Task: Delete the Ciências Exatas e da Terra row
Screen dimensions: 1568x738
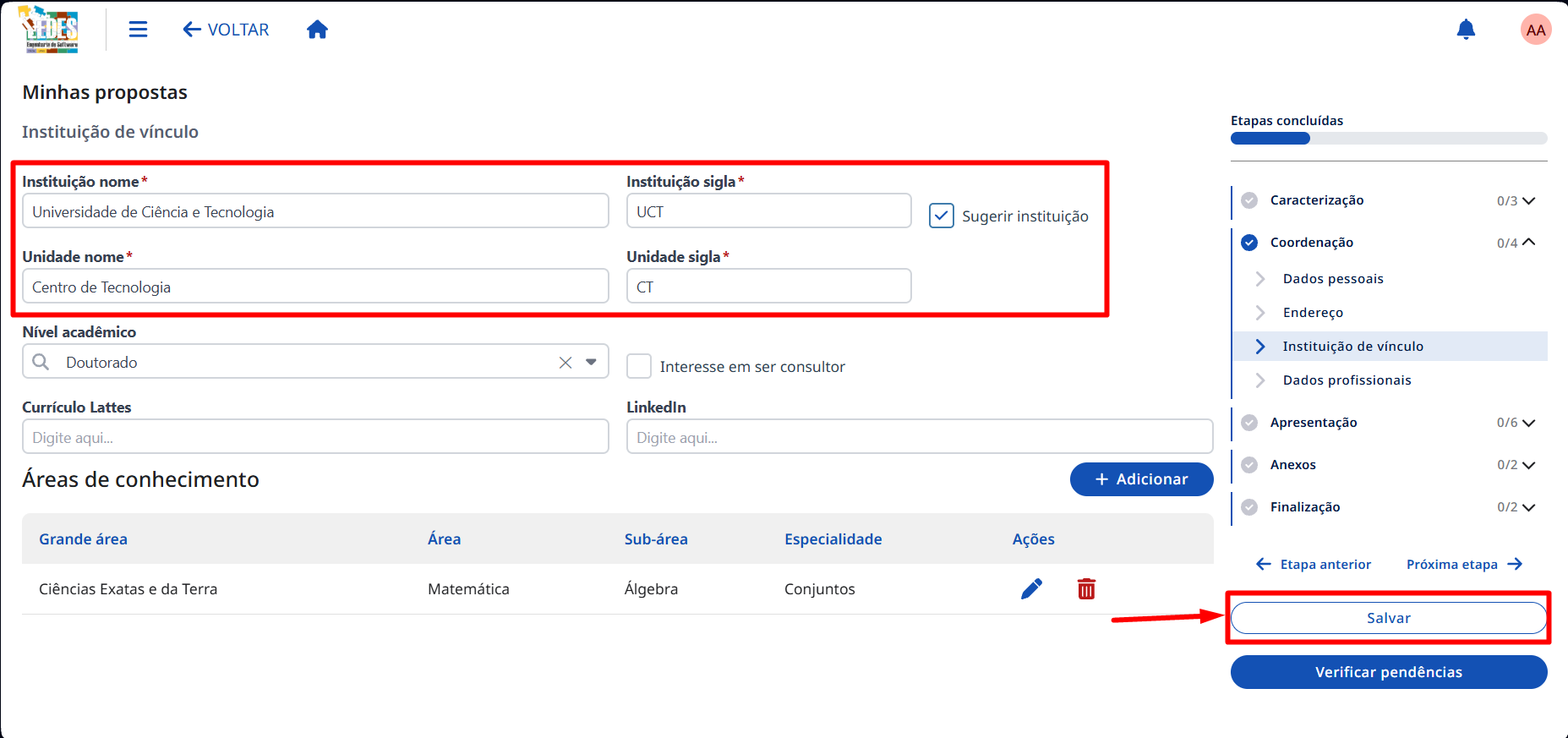Action: click(x=1086, y=589)
